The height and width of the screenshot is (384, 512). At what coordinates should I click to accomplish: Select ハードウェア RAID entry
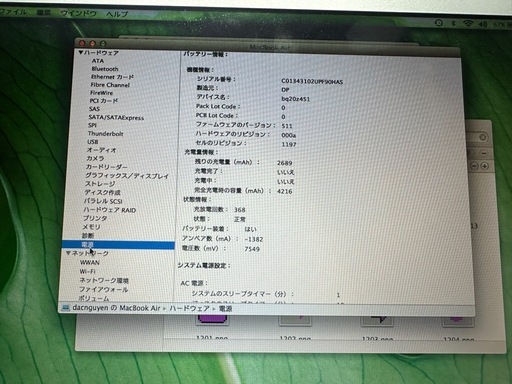[x=109, y=210]
